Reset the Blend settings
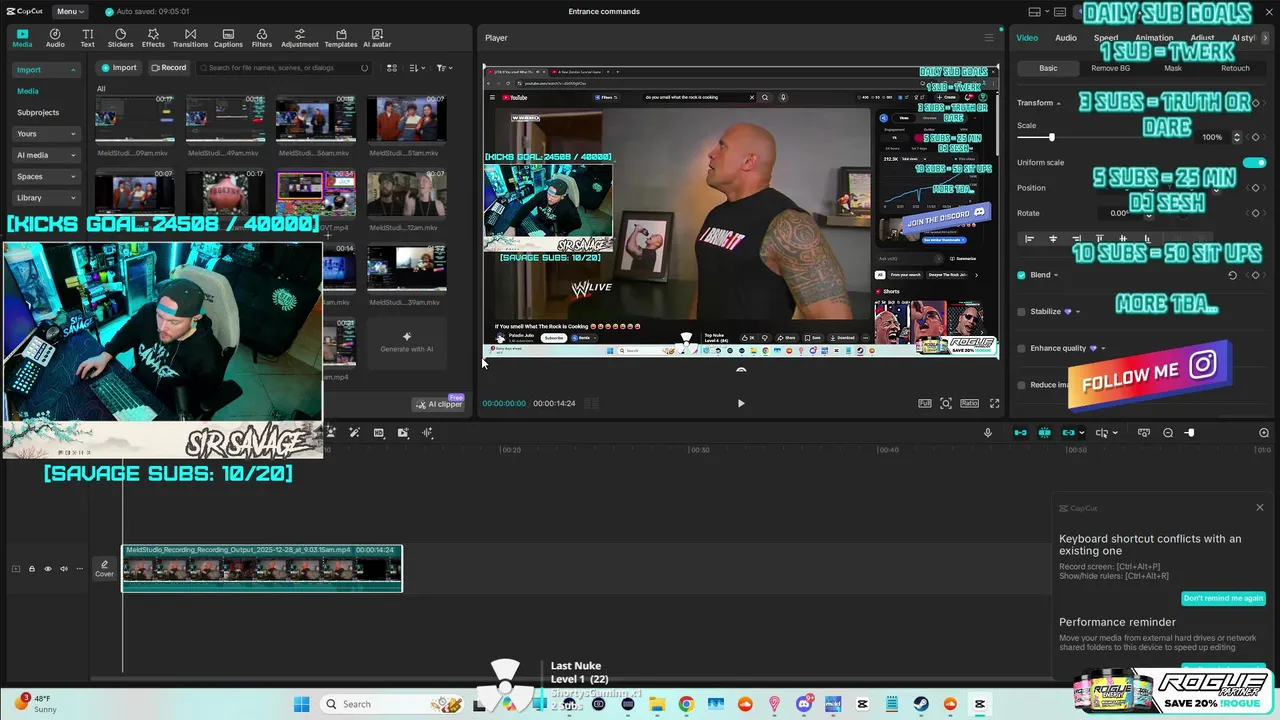 pos(1232,275)
